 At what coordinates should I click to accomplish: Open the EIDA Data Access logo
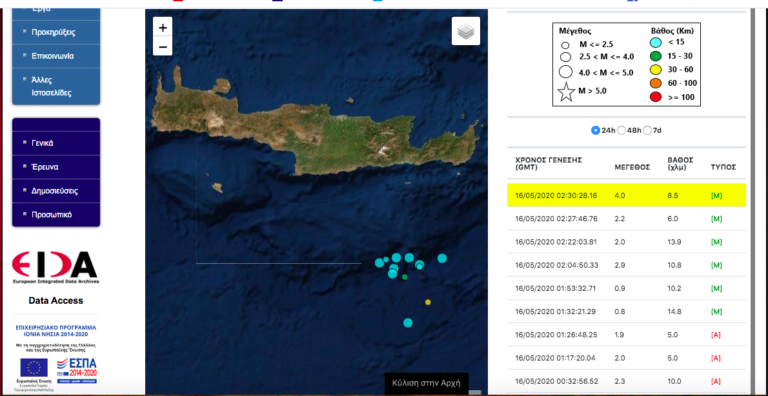(55, 268)
